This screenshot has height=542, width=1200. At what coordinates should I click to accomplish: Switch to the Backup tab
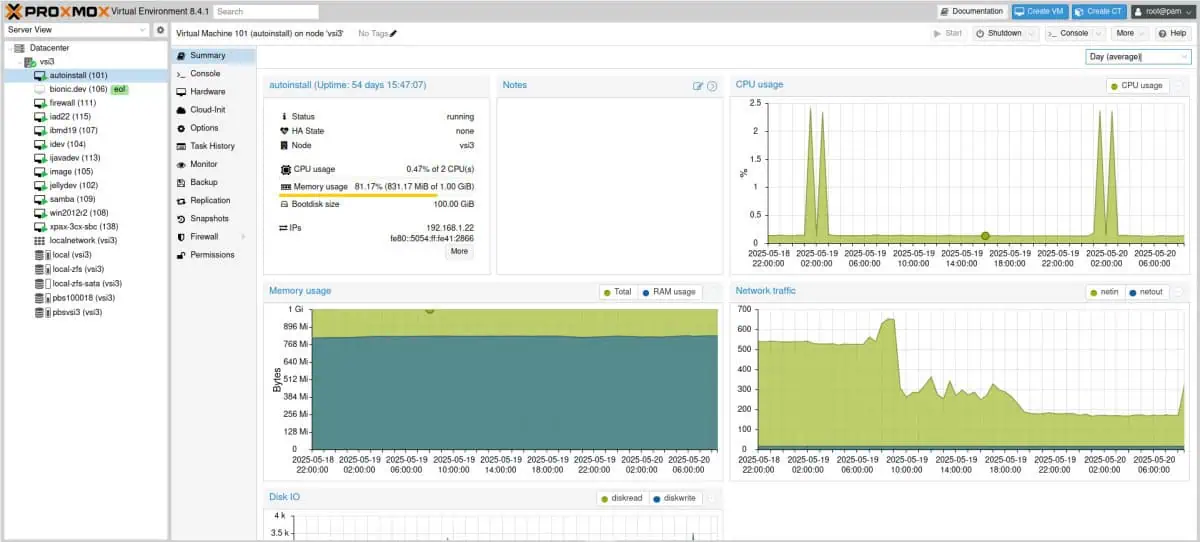(x=204, y=182)
